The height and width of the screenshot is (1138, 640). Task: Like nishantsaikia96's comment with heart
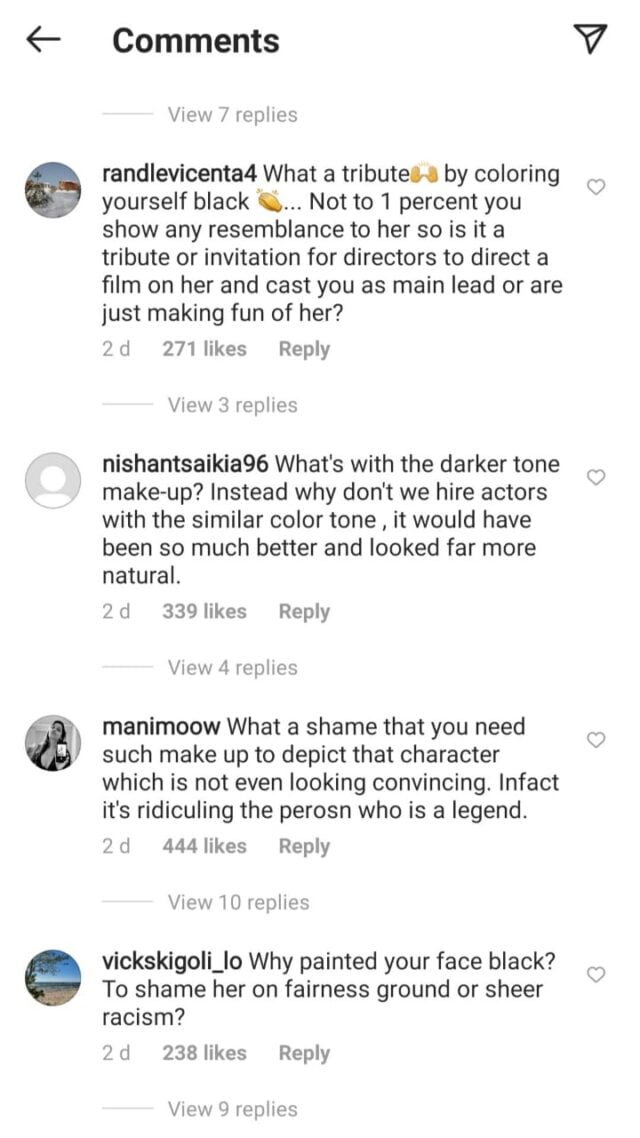[x=595, y=478]
